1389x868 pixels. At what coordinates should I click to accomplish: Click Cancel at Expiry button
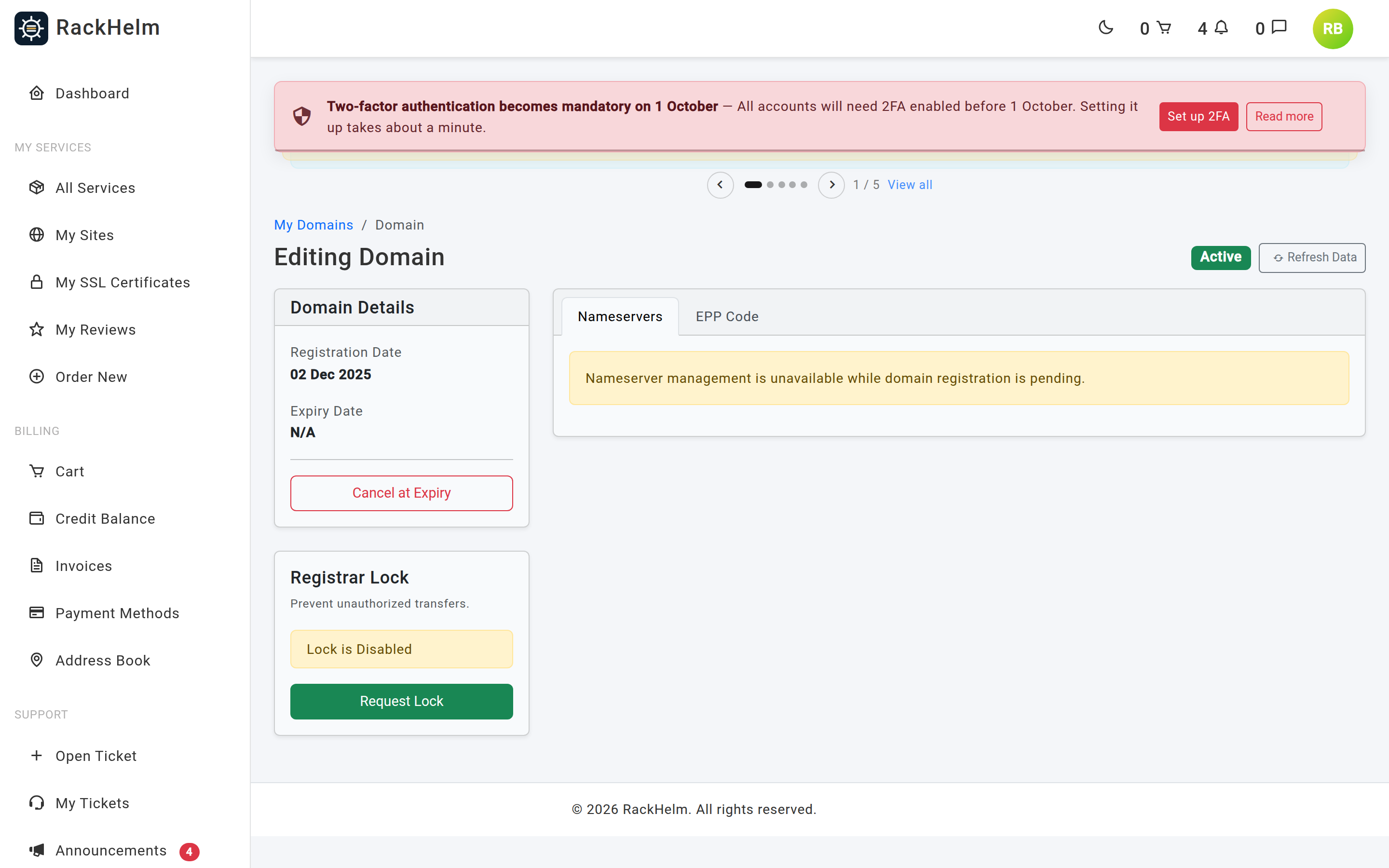coord(401,492)
